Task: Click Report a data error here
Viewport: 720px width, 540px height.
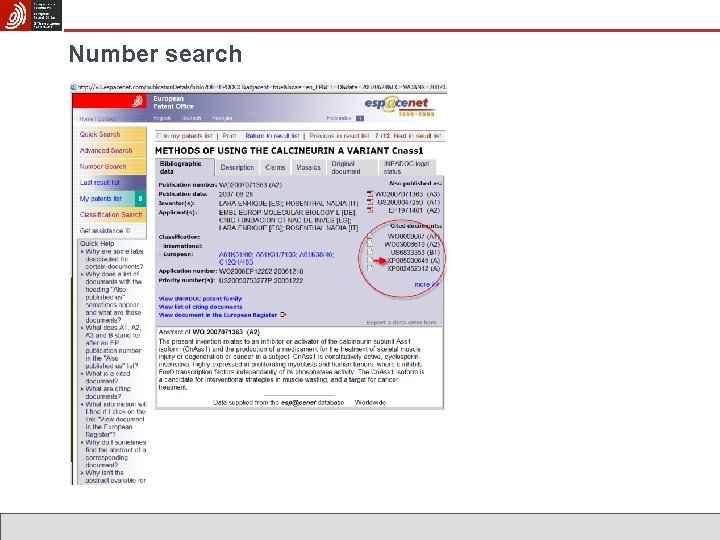Action: pyautogui.click(x=401, y=322)
